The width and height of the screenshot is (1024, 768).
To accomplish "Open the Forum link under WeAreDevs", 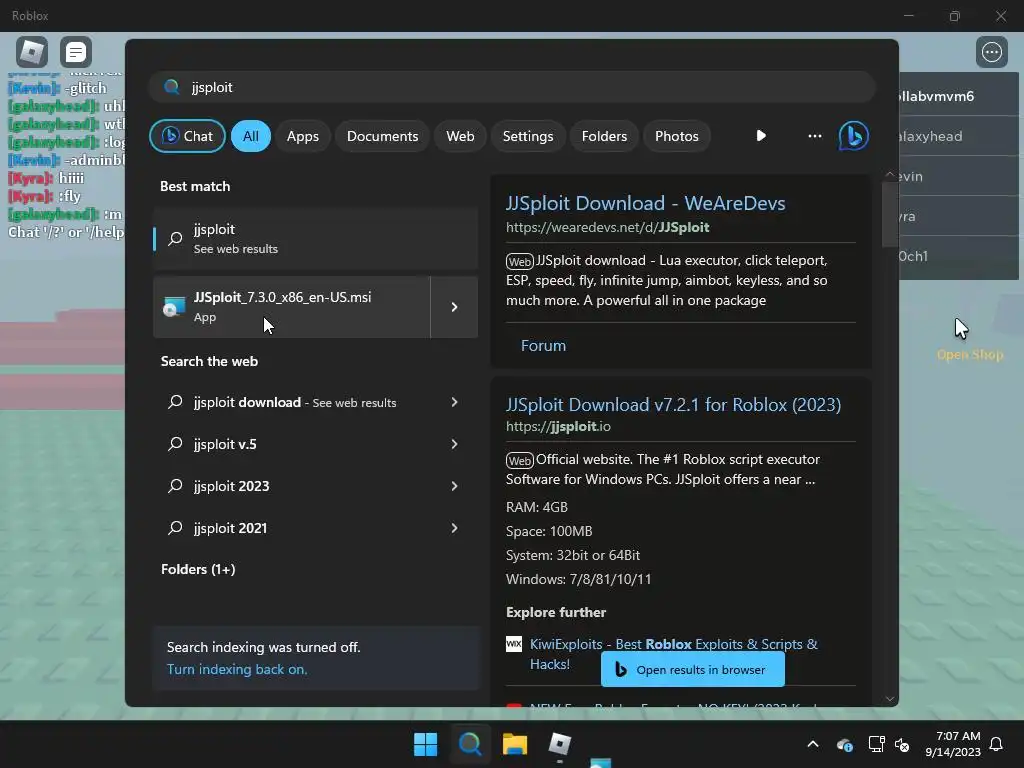I will (x=543, y=345).
